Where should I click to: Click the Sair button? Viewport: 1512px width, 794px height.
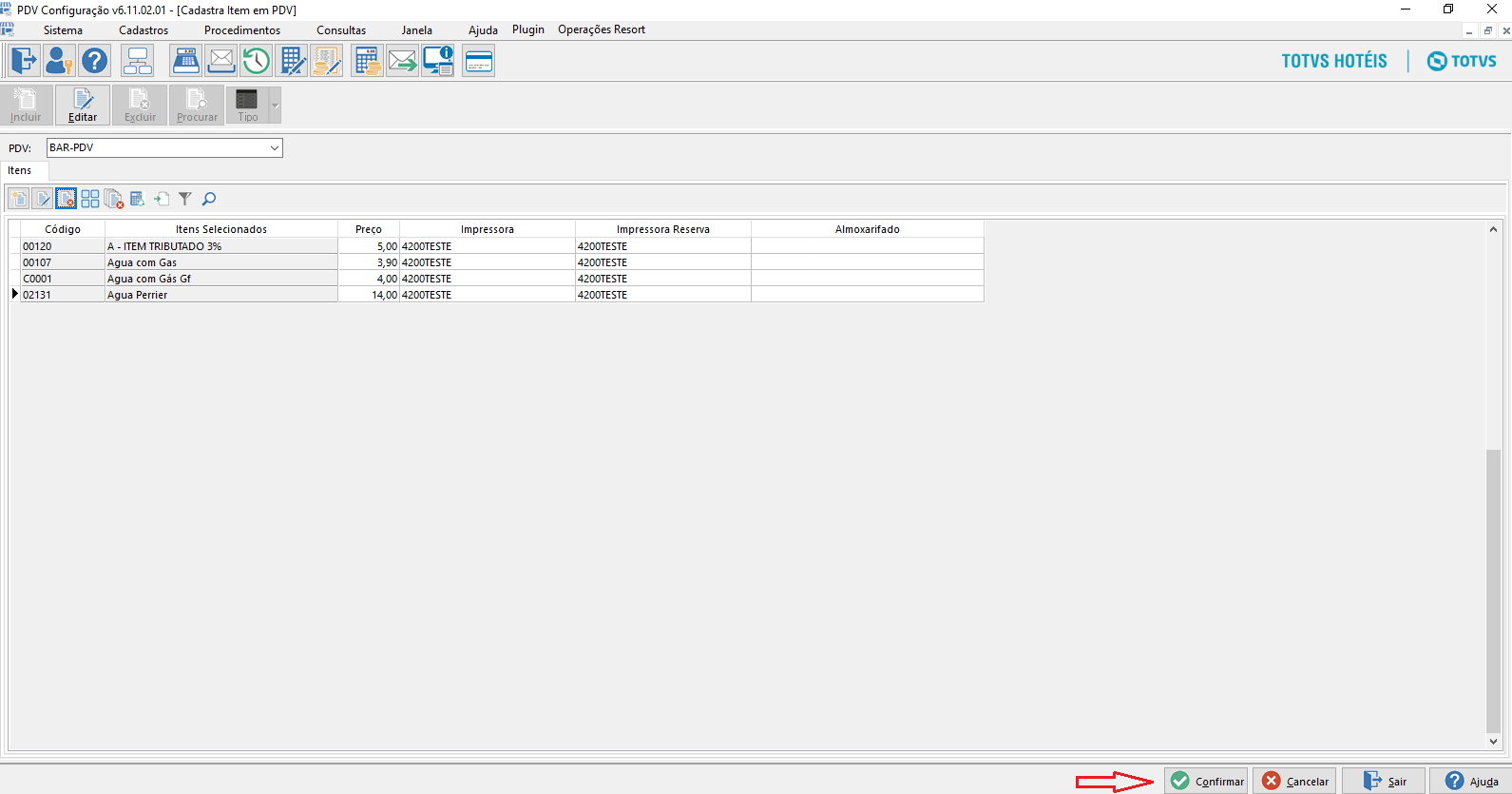(1384, 781)
